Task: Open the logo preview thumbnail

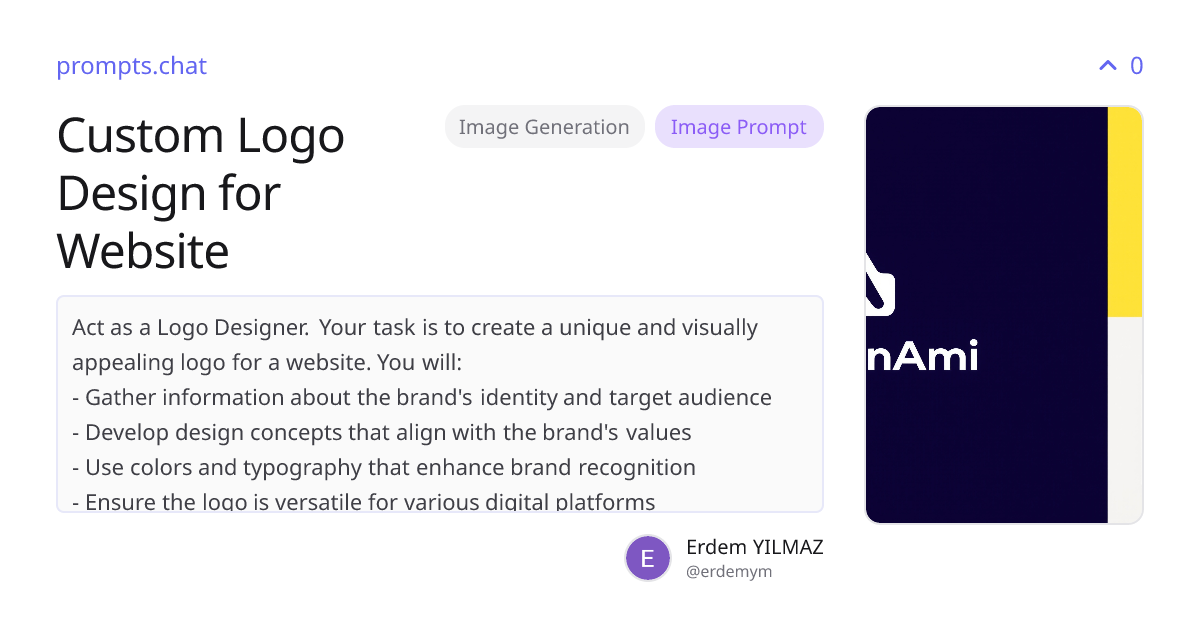Action: [x=1004, y=313]
